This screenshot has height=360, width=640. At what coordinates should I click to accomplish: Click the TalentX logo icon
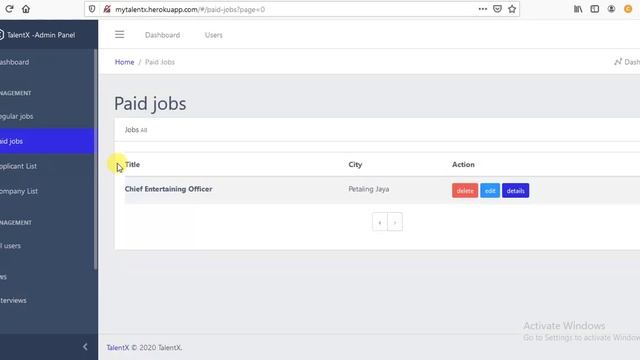pyautogui.click(x=1, y=35)
